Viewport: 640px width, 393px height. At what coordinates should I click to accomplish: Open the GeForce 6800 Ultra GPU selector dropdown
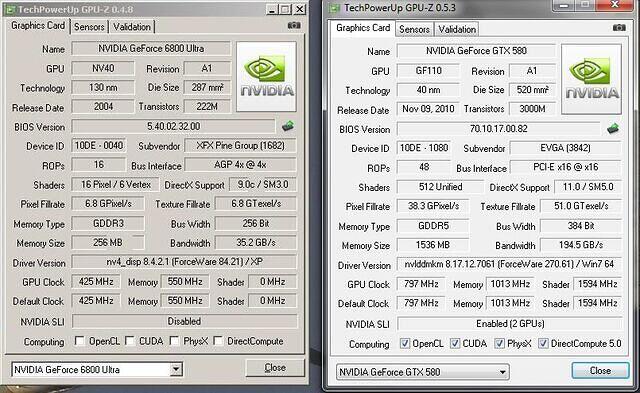(176, 370)
